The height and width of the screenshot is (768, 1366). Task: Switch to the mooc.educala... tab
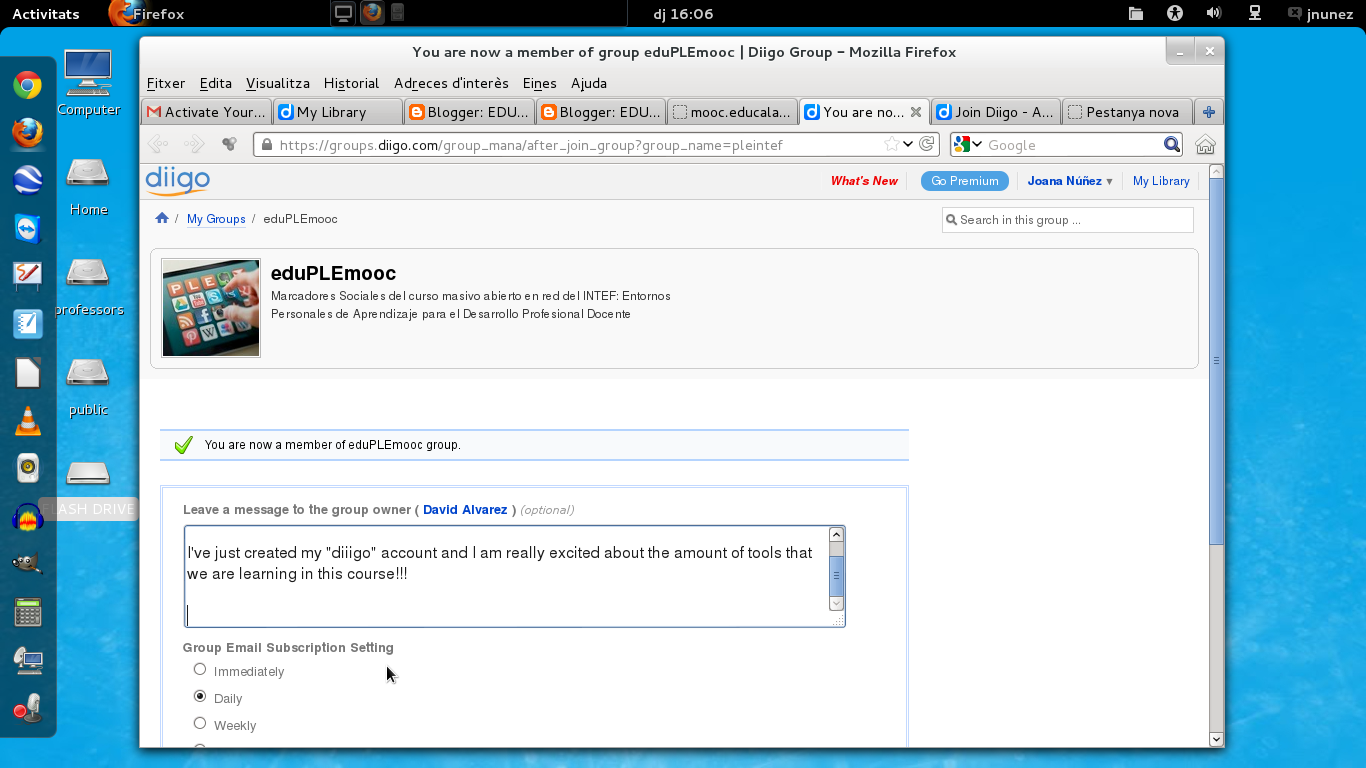733,112
